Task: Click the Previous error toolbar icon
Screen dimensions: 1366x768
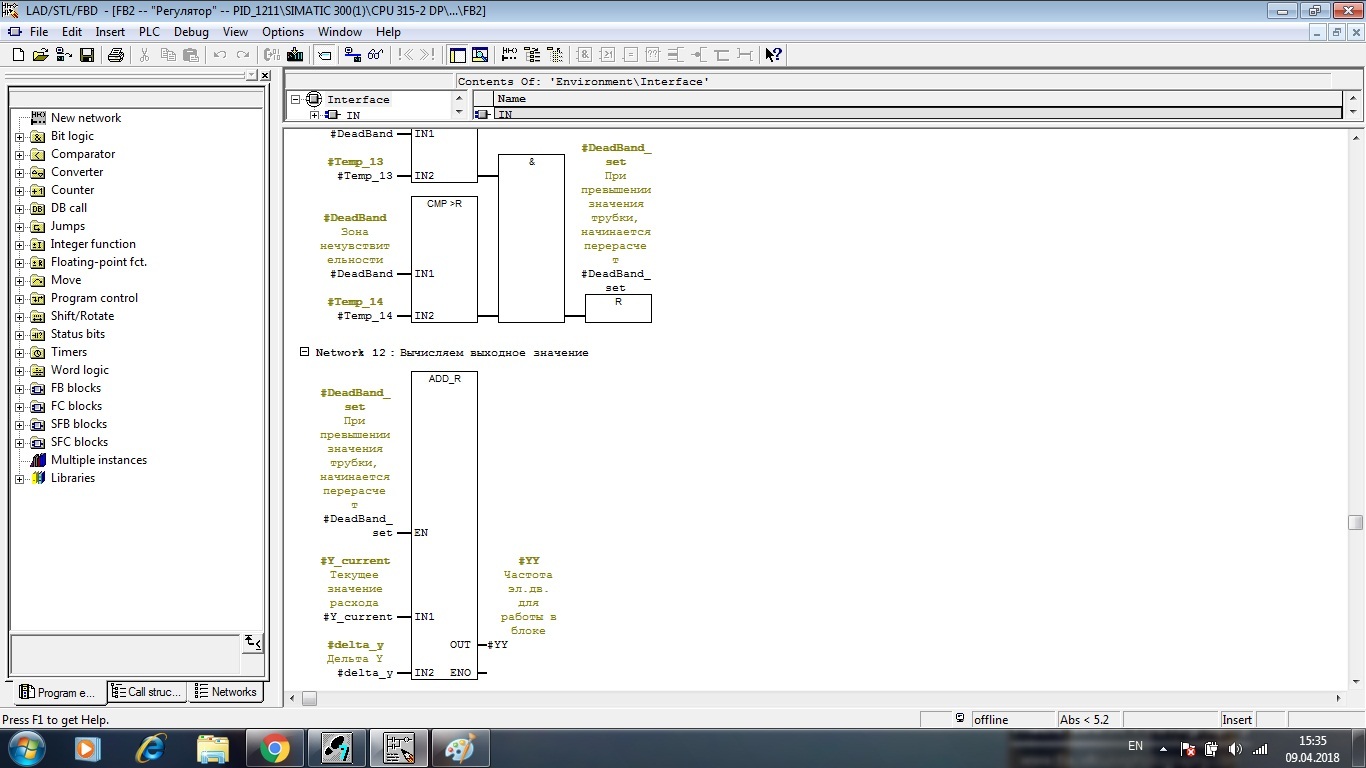Action: (x=405, y=55)
